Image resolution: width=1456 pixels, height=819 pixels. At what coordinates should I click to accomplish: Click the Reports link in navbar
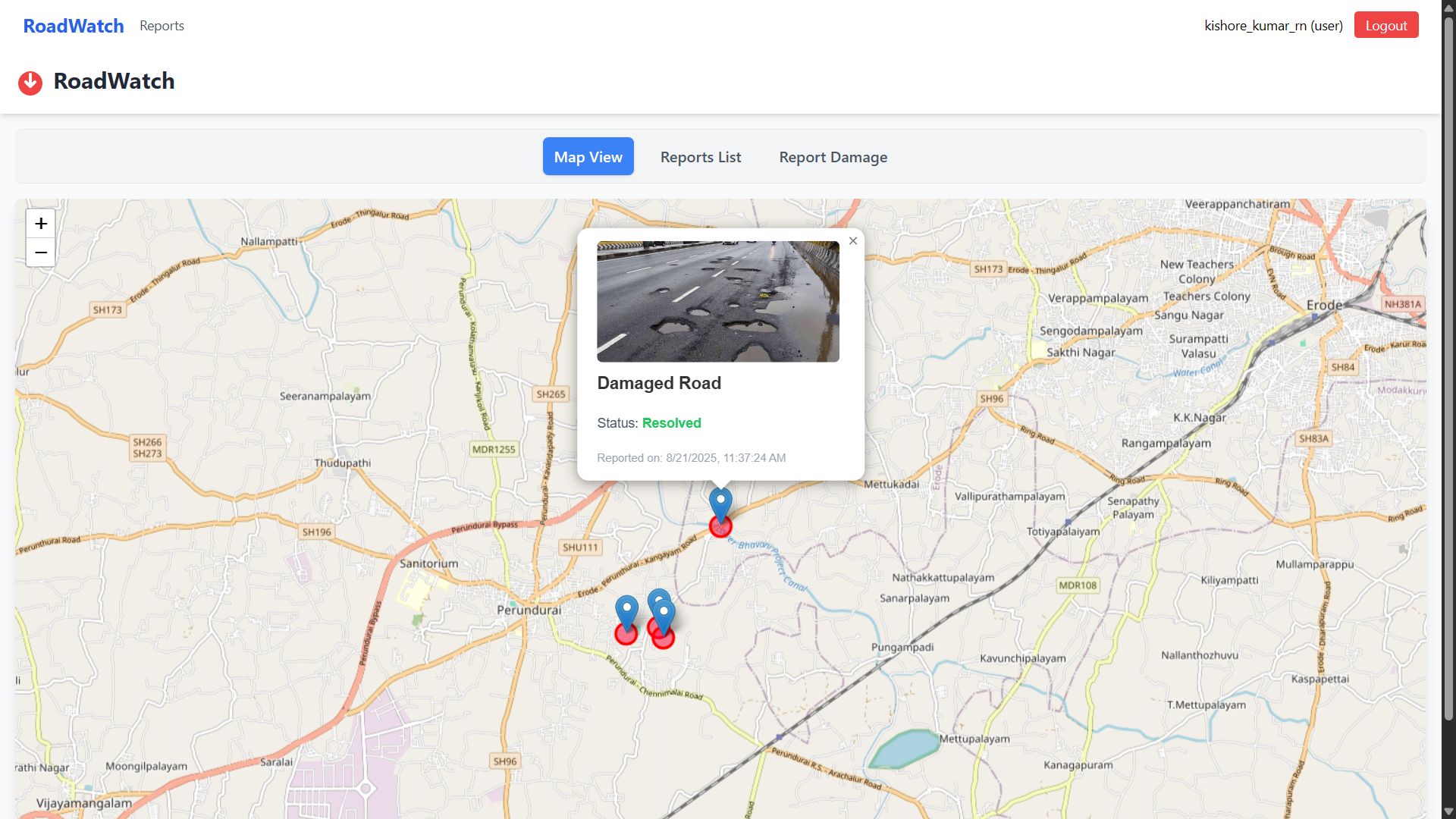coord(162,26)
